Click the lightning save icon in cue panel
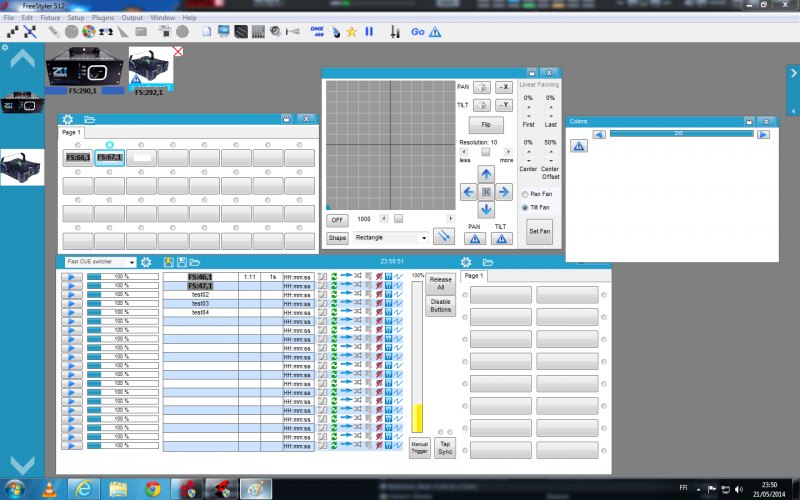 168,262
